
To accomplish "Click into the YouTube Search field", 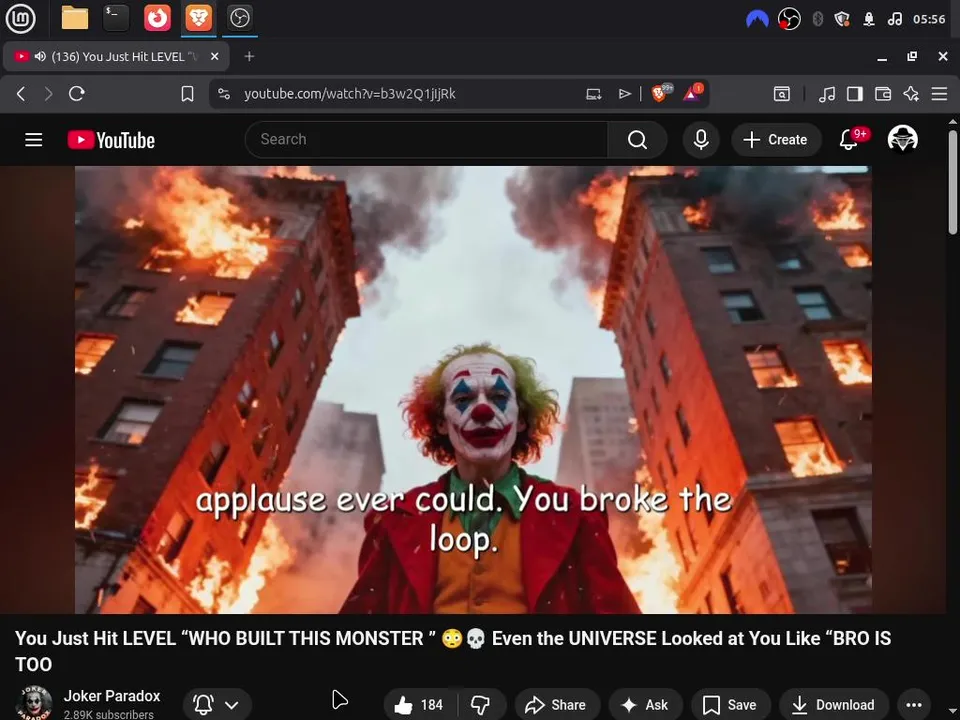I will 427,140.
